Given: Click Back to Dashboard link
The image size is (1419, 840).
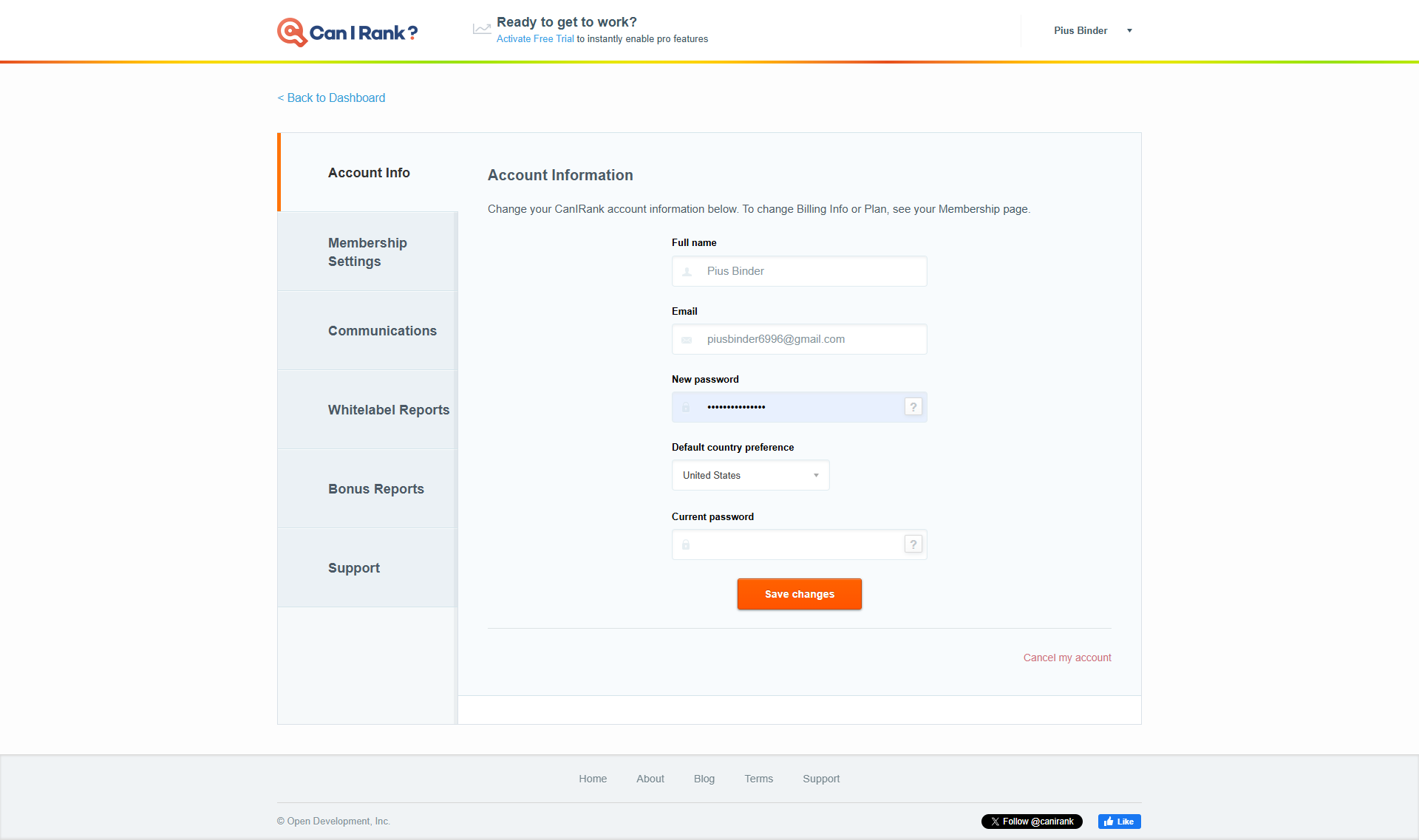Looking at the screenshot, I should pyautogui.click(x=331, y=98).
